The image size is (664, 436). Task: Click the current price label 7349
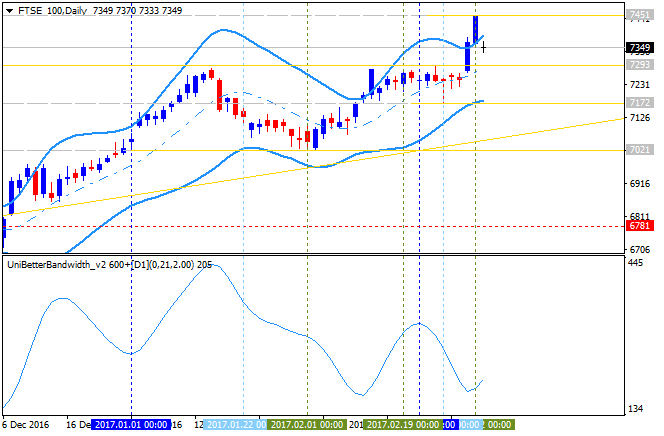point(640,47)
